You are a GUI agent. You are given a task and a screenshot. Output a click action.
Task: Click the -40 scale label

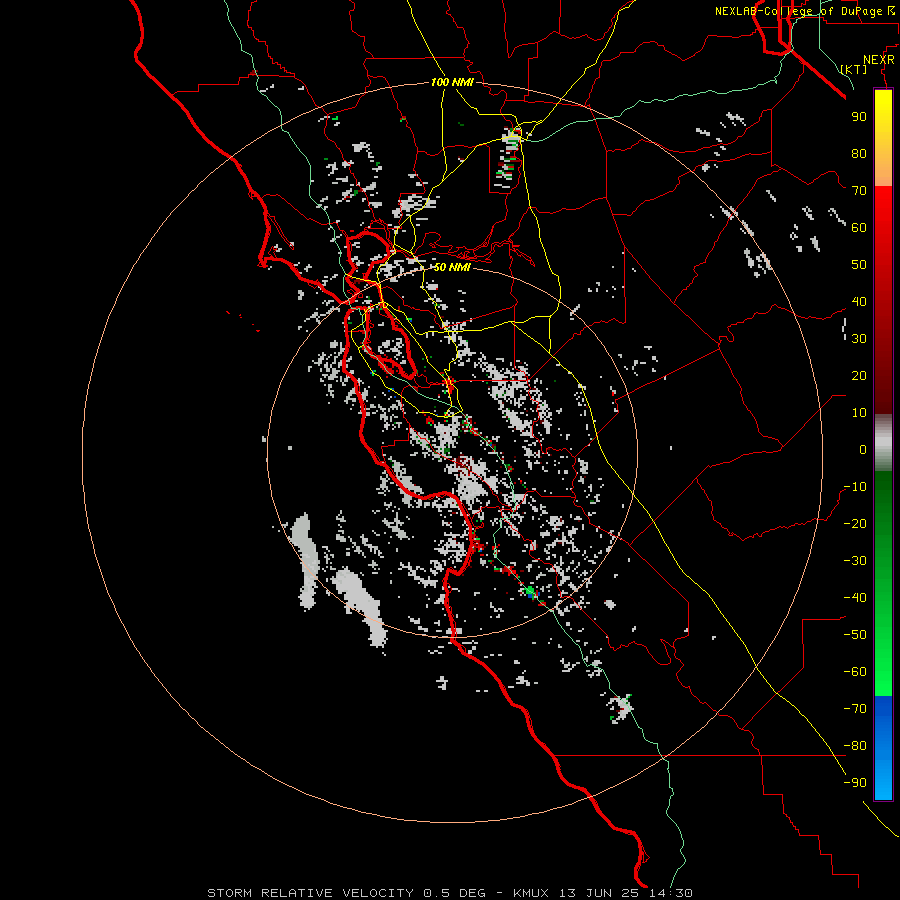coord(855,598)
